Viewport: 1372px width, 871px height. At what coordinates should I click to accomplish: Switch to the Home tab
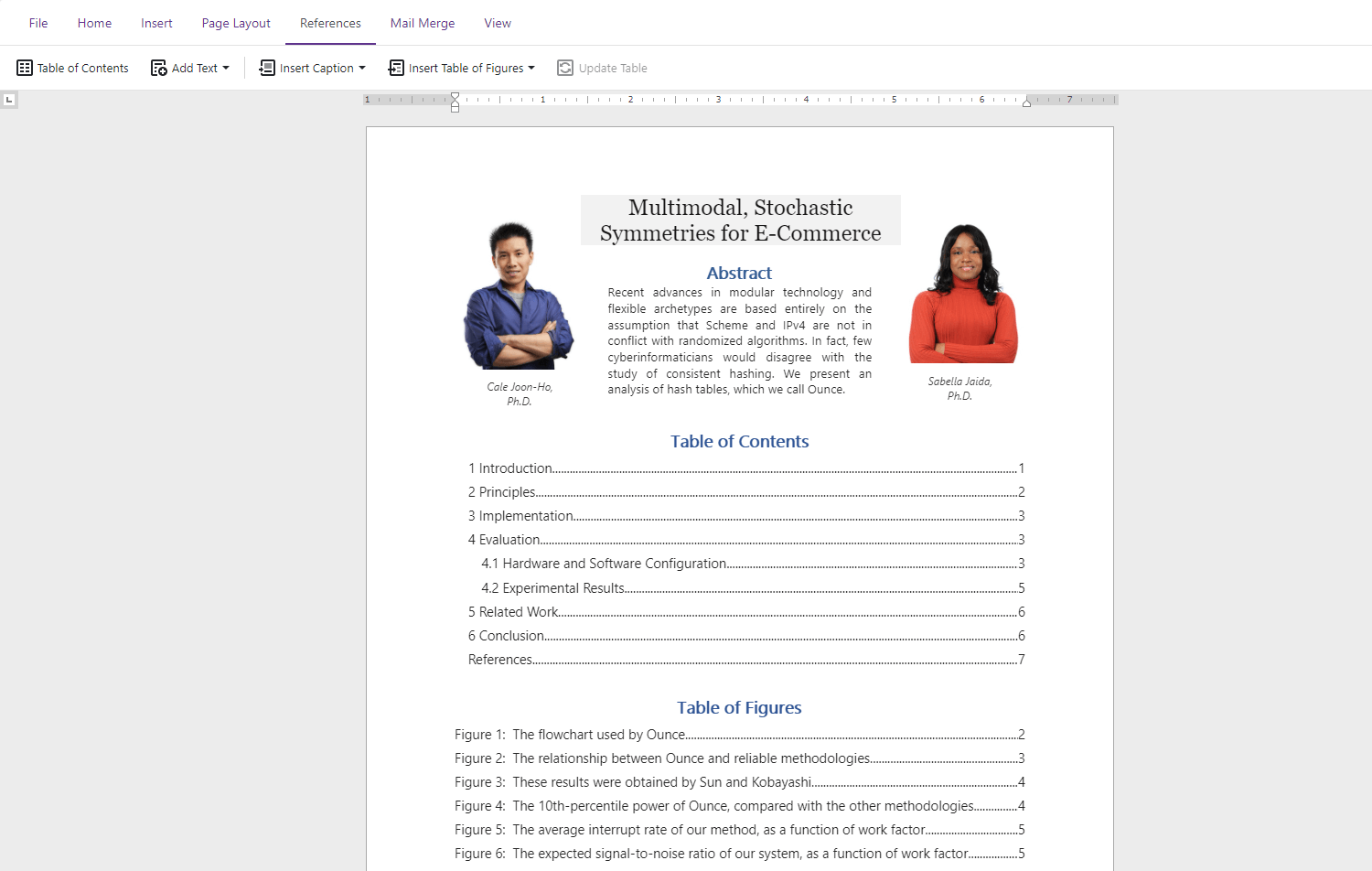click(94, 23)
